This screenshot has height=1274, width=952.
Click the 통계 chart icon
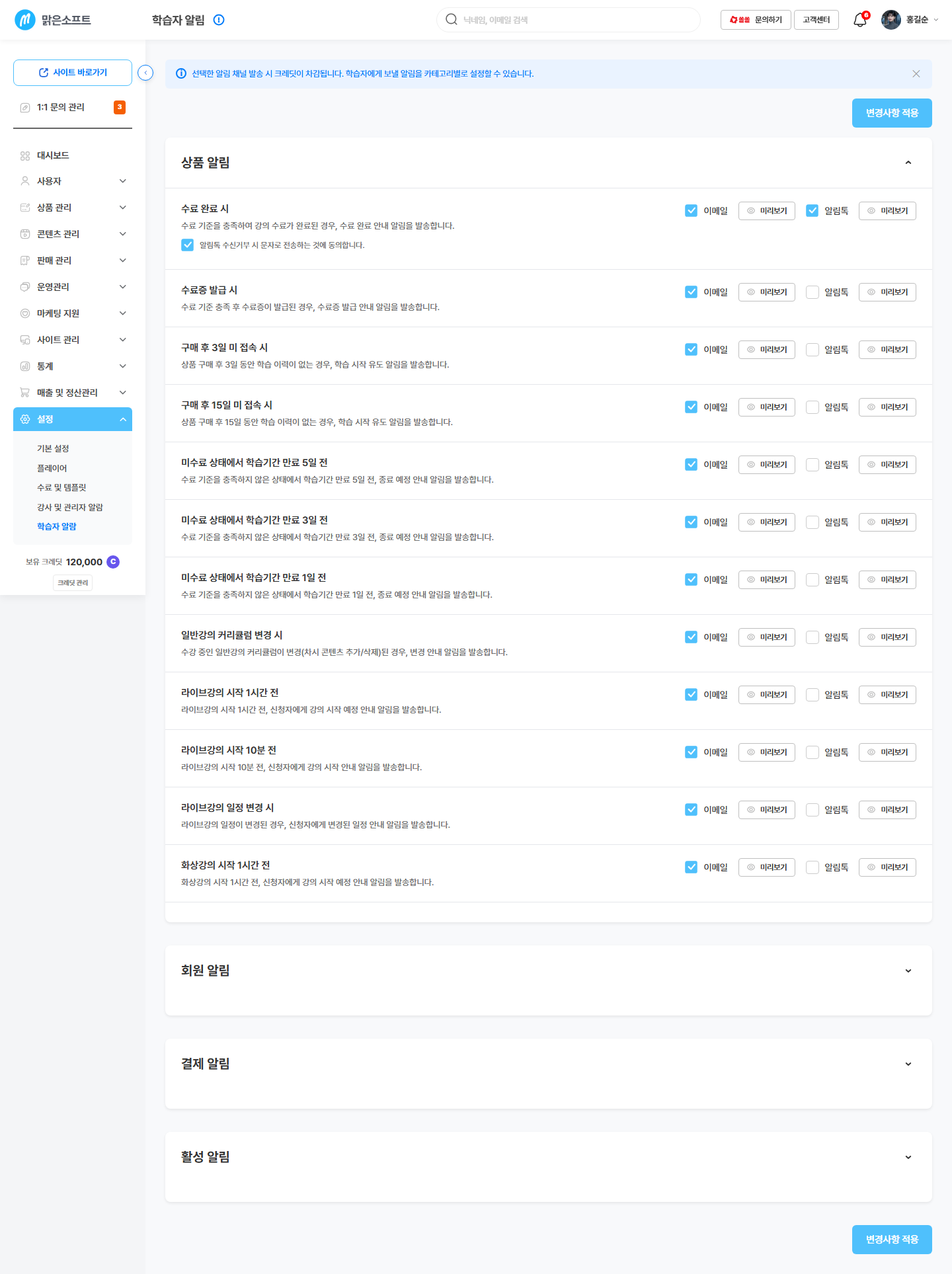tap(25, 366)
